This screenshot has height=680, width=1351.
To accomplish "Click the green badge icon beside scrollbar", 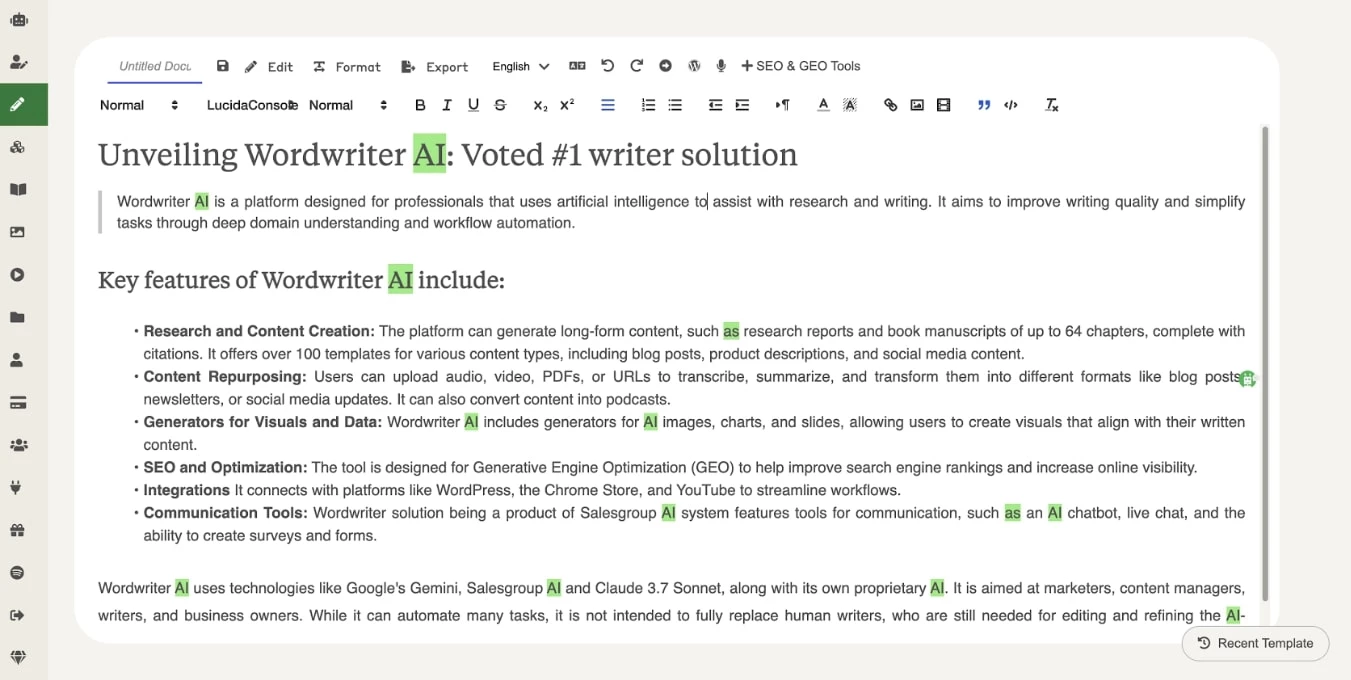I will pyautogui.click(x=1247, y=379).
